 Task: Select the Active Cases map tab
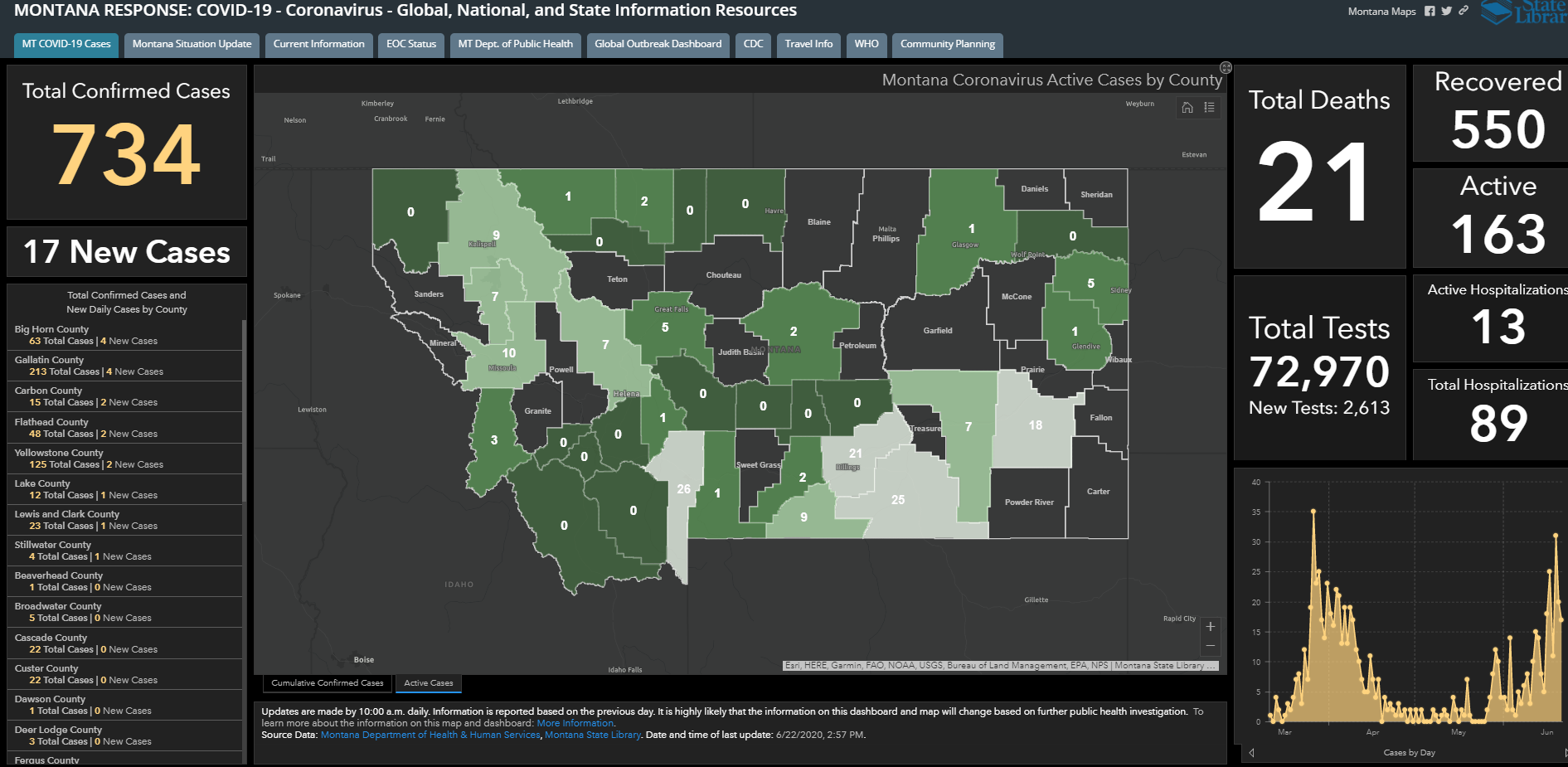point(429,683)
